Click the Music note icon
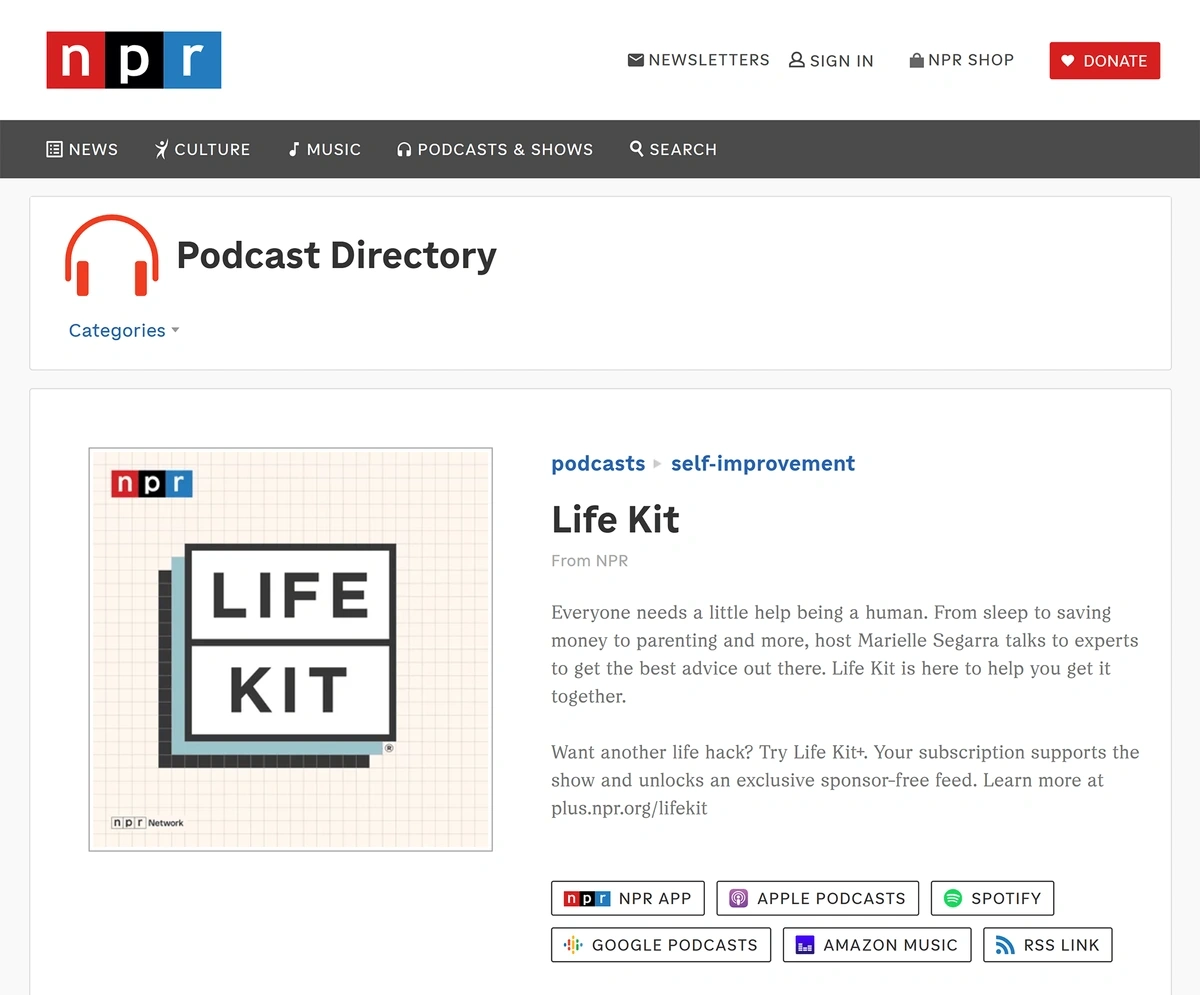The width and height of the screenshot is (1200, 995). pos(294,149)
